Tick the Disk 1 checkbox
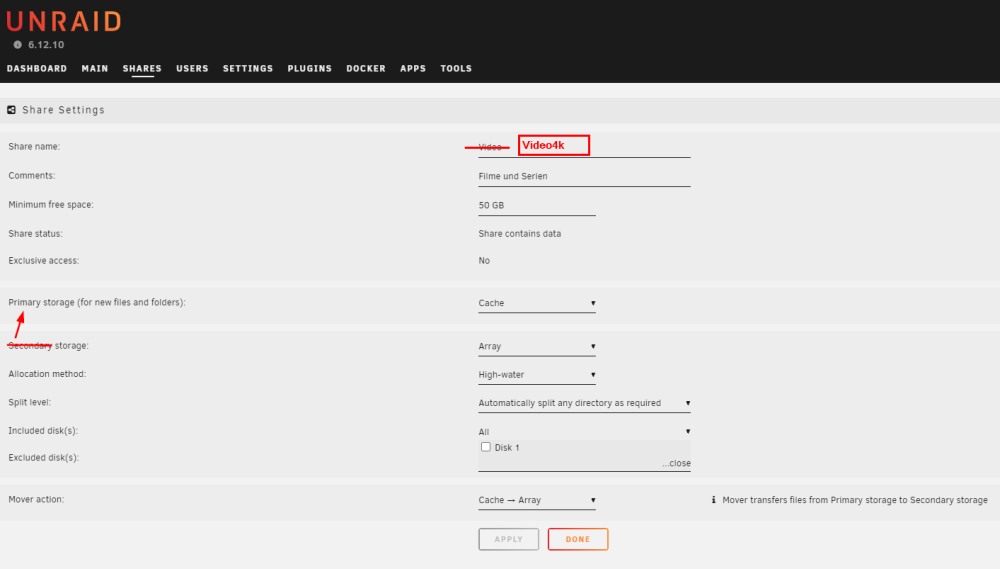Screen dimensions: 1000x569 click(486, 447)
